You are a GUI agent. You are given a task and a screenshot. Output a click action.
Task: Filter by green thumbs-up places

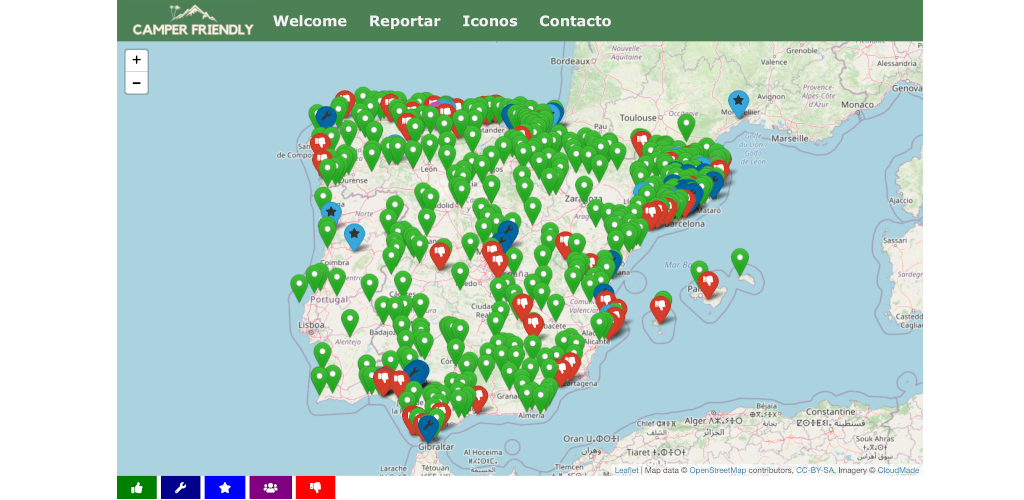click(x=136, y=488)
